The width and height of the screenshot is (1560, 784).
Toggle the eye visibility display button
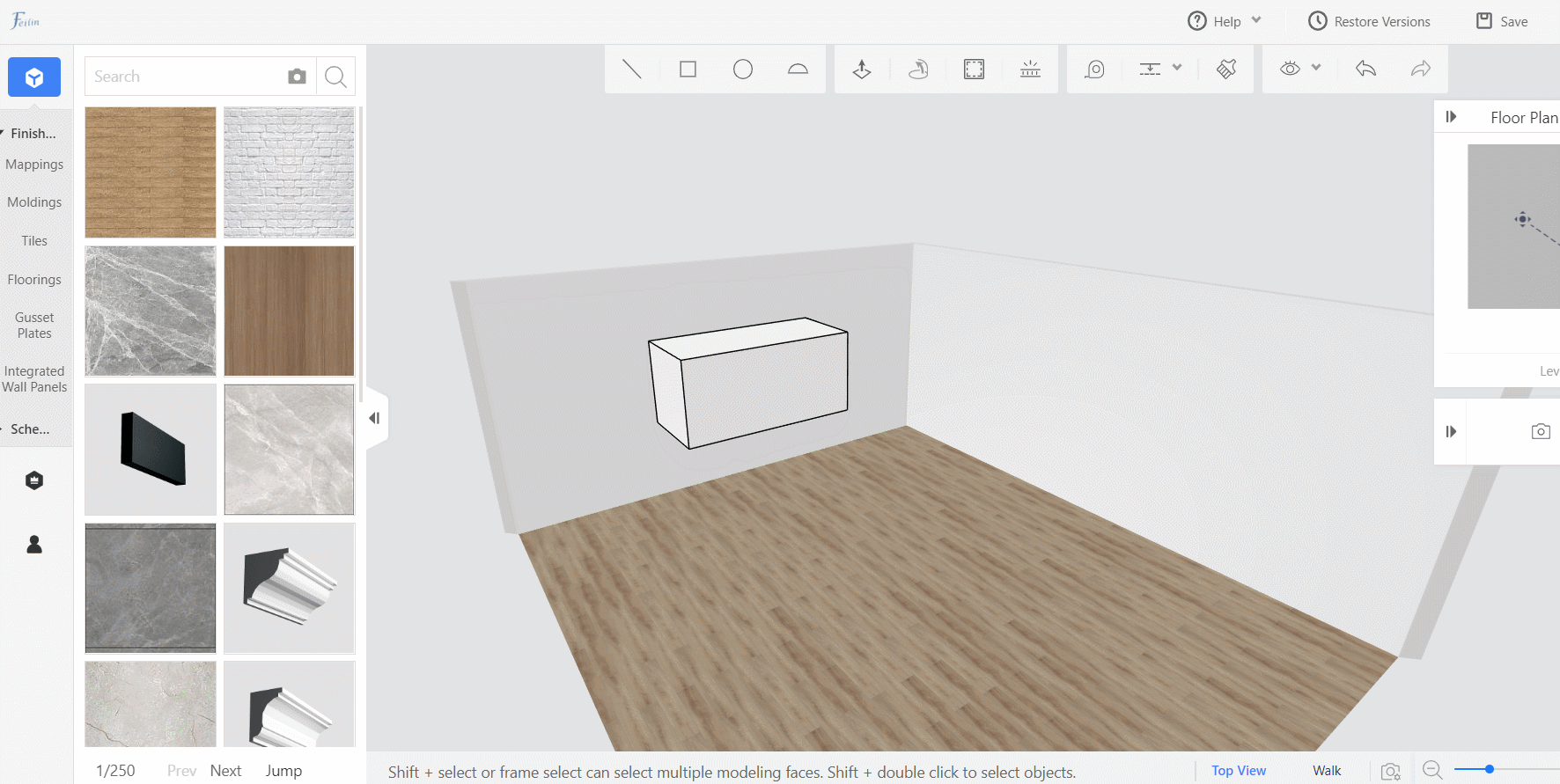point(1290,69)
